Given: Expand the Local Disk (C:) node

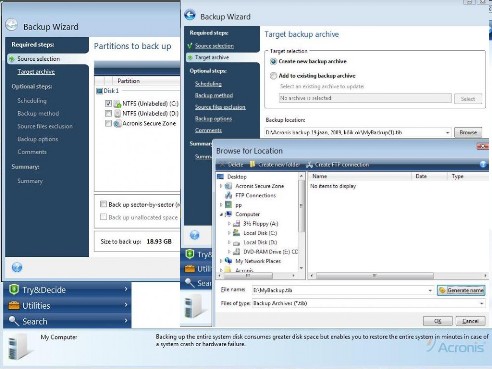Looking at the screenshot, I should pos(229,233).
